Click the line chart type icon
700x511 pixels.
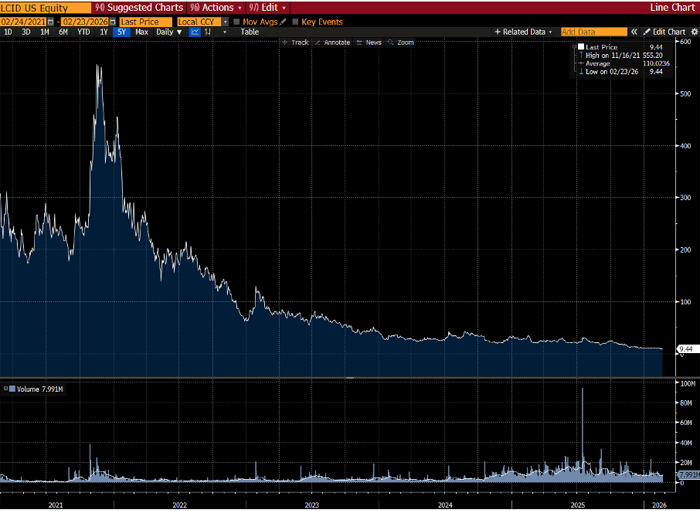point(196,32)
